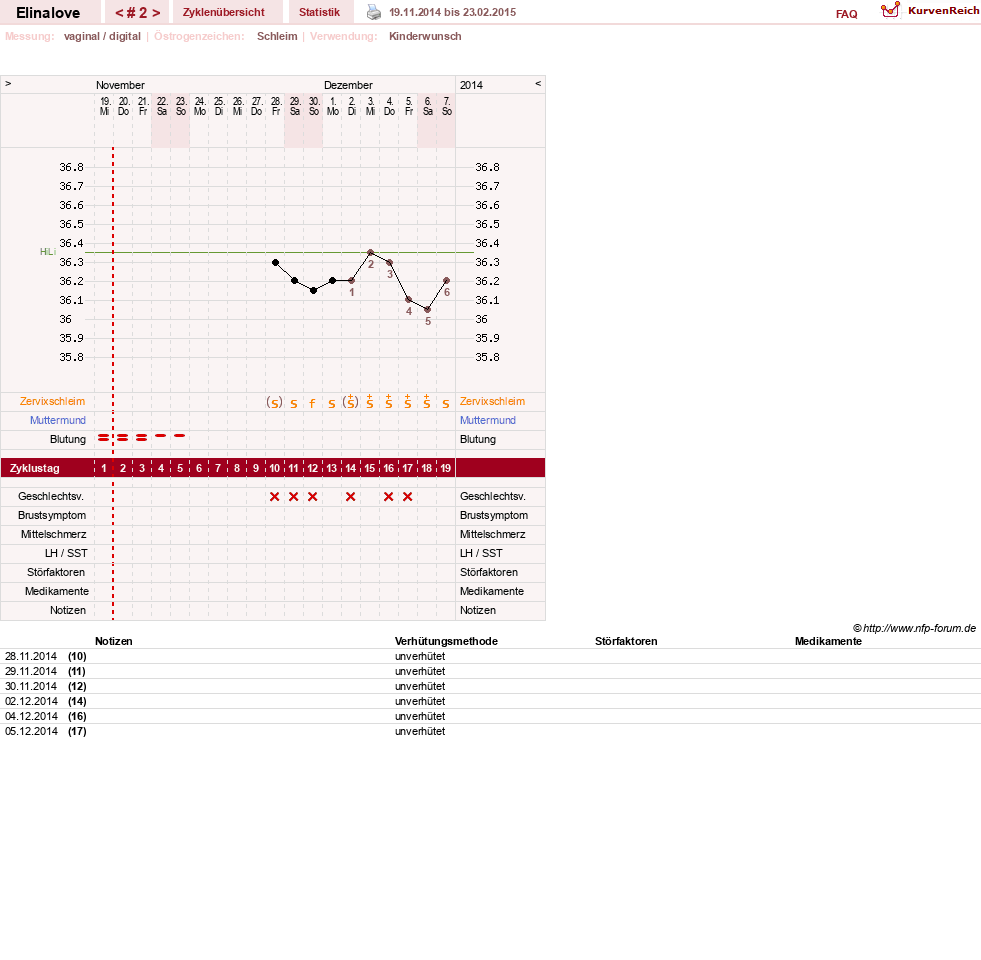Viewport: 981px width, 960px height.
Task: Click the (S+) mucus symbol on day 14
Action: [x=350, y=401]
